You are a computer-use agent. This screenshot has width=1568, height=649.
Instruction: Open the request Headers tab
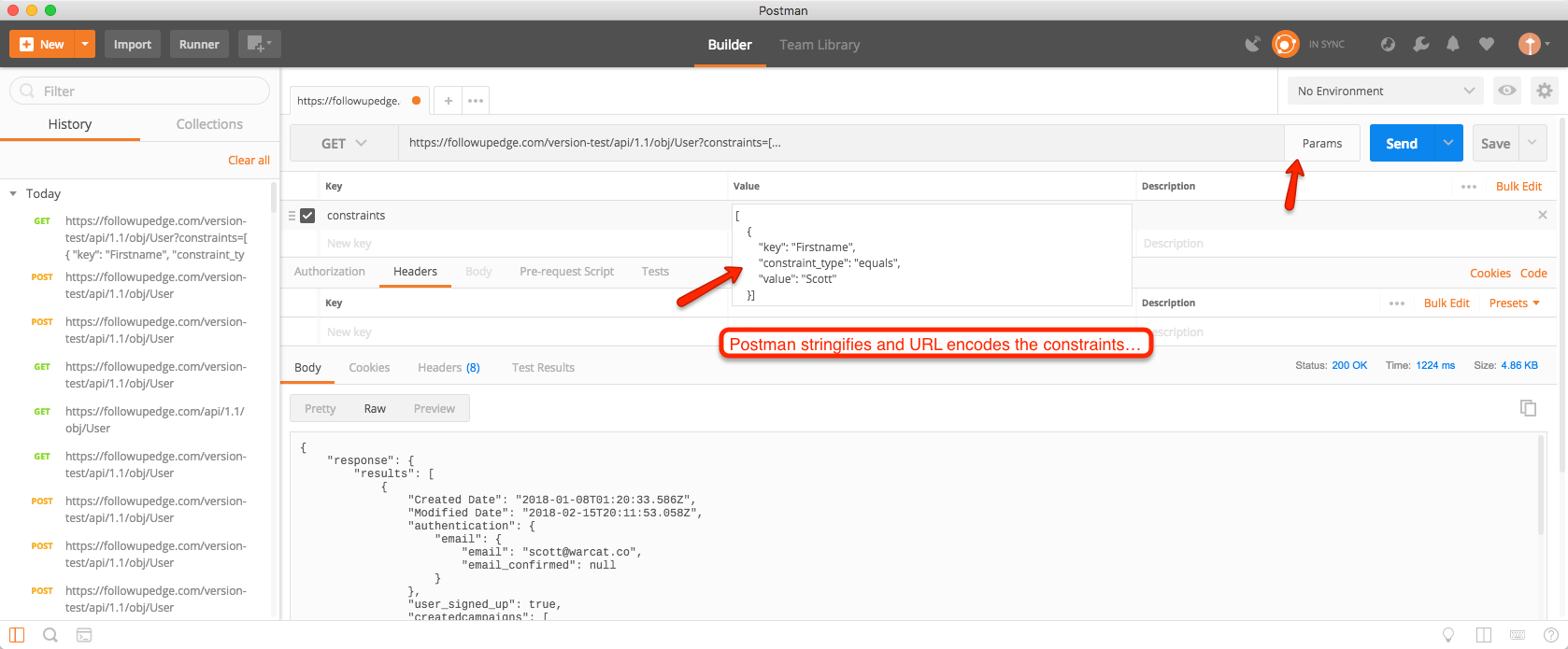coord(415,272)
